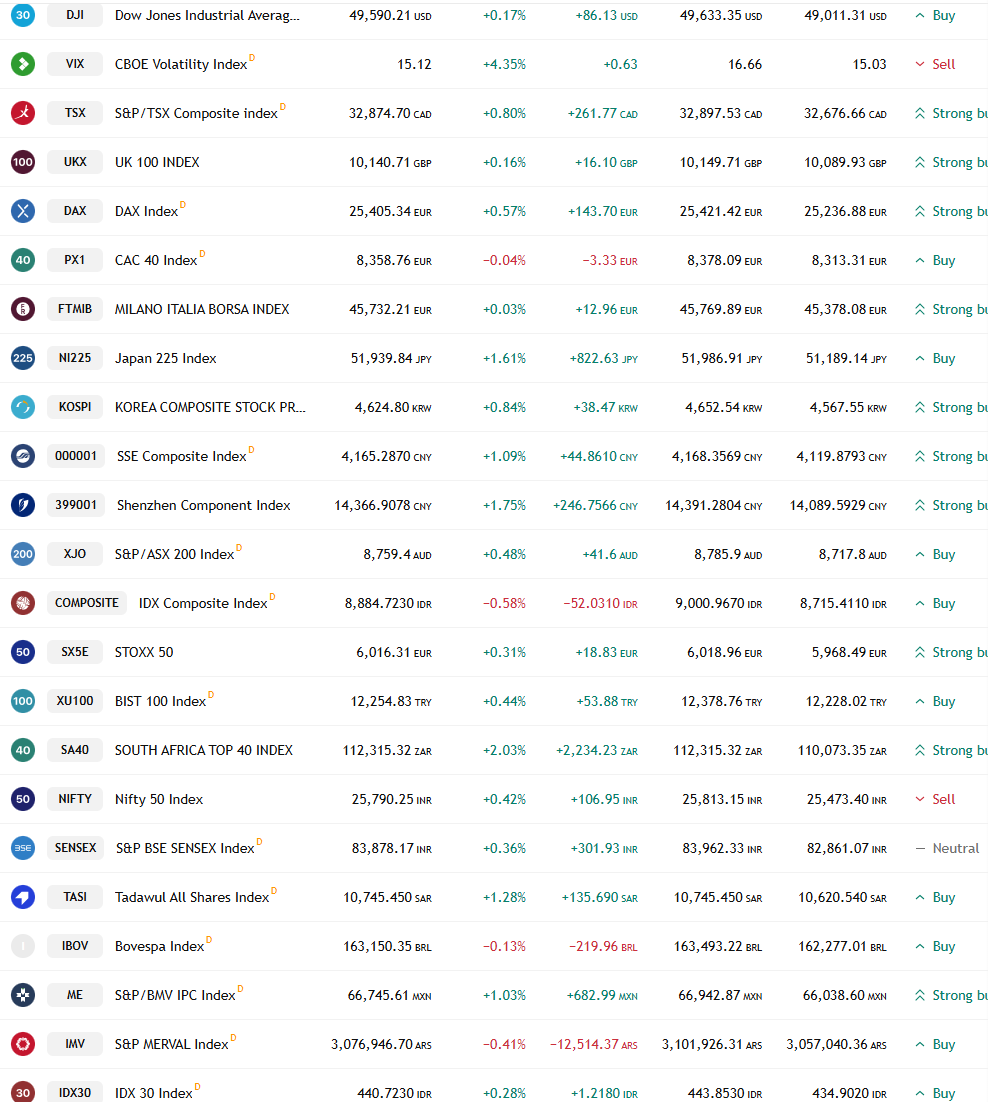Click Bovespa change −219.96 BRL
Image resolution: width=988 pixels, height=1102 pixels.
pos(603,947)
